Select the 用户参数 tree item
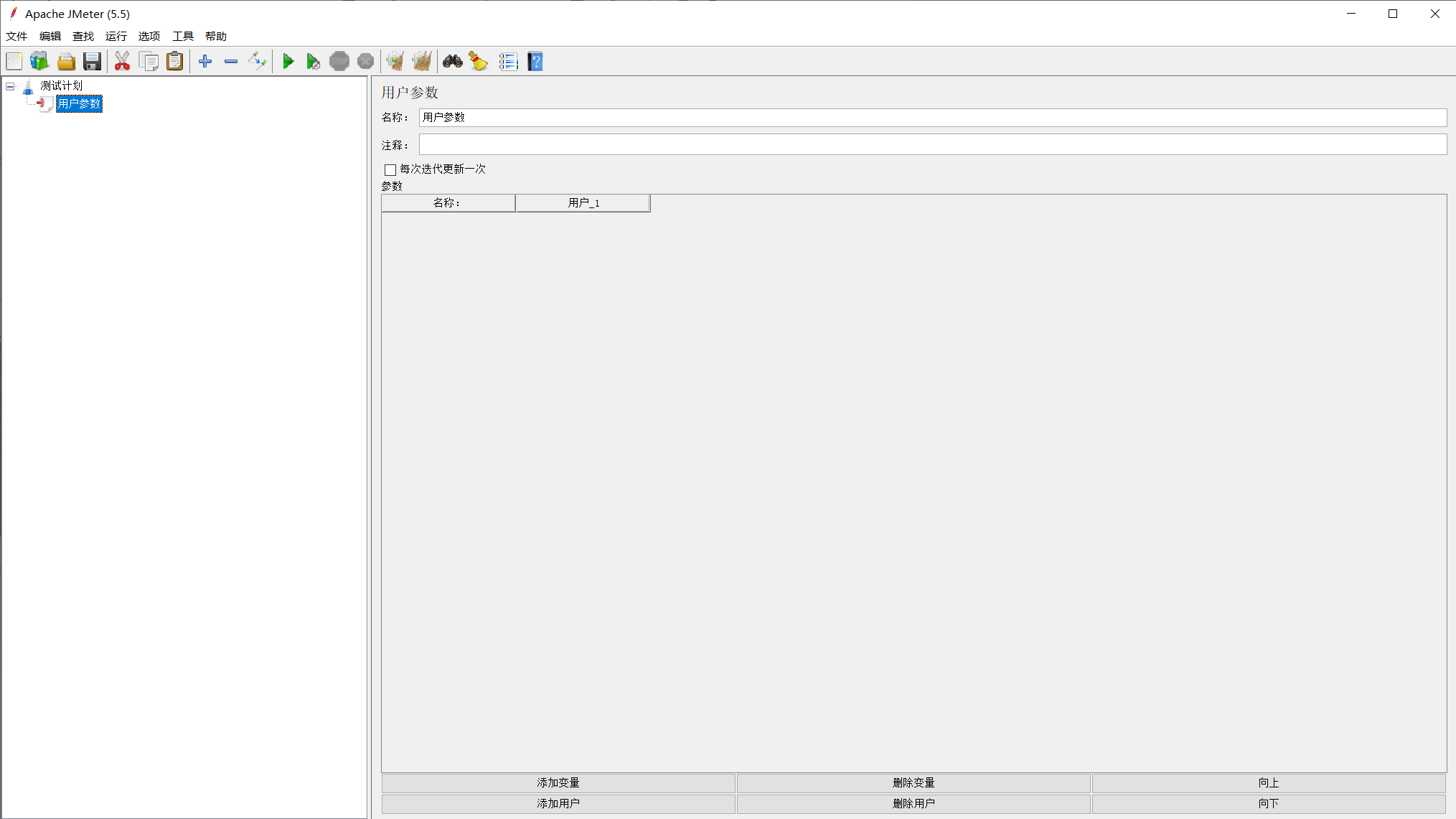 tap(80, 104)
